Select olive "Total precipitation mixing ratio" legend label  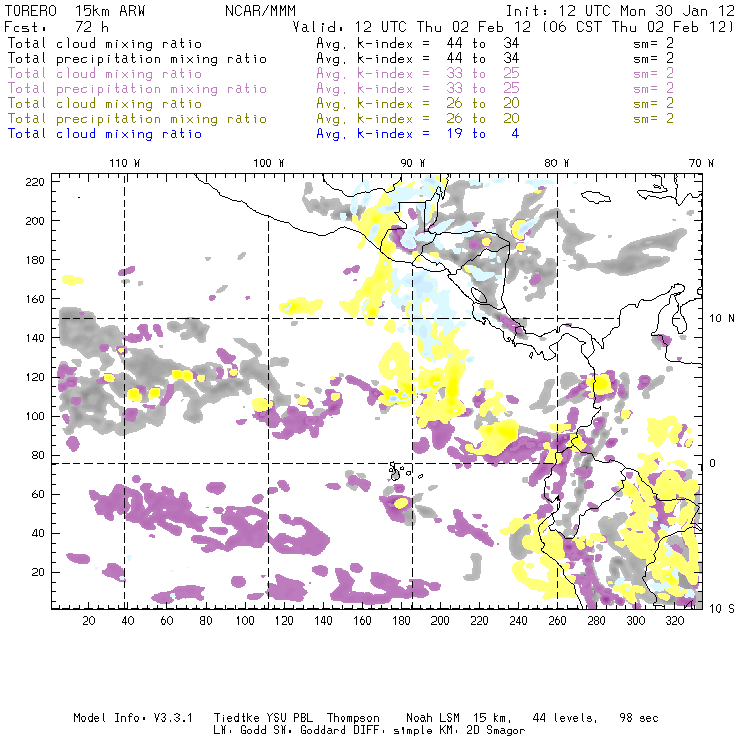coord(137,118)
